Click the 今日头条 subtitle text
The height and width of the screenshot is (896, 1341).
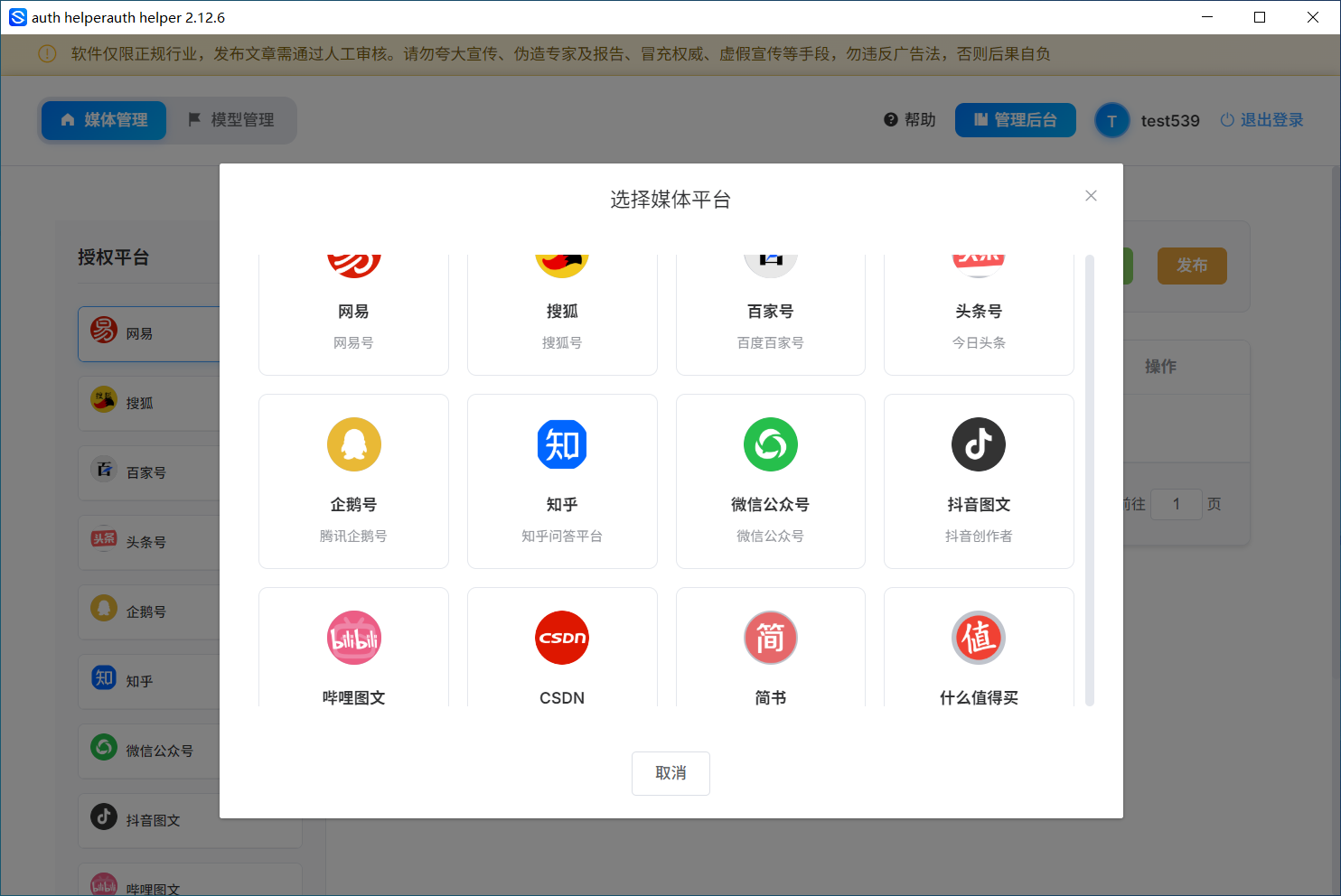(979, 343)
